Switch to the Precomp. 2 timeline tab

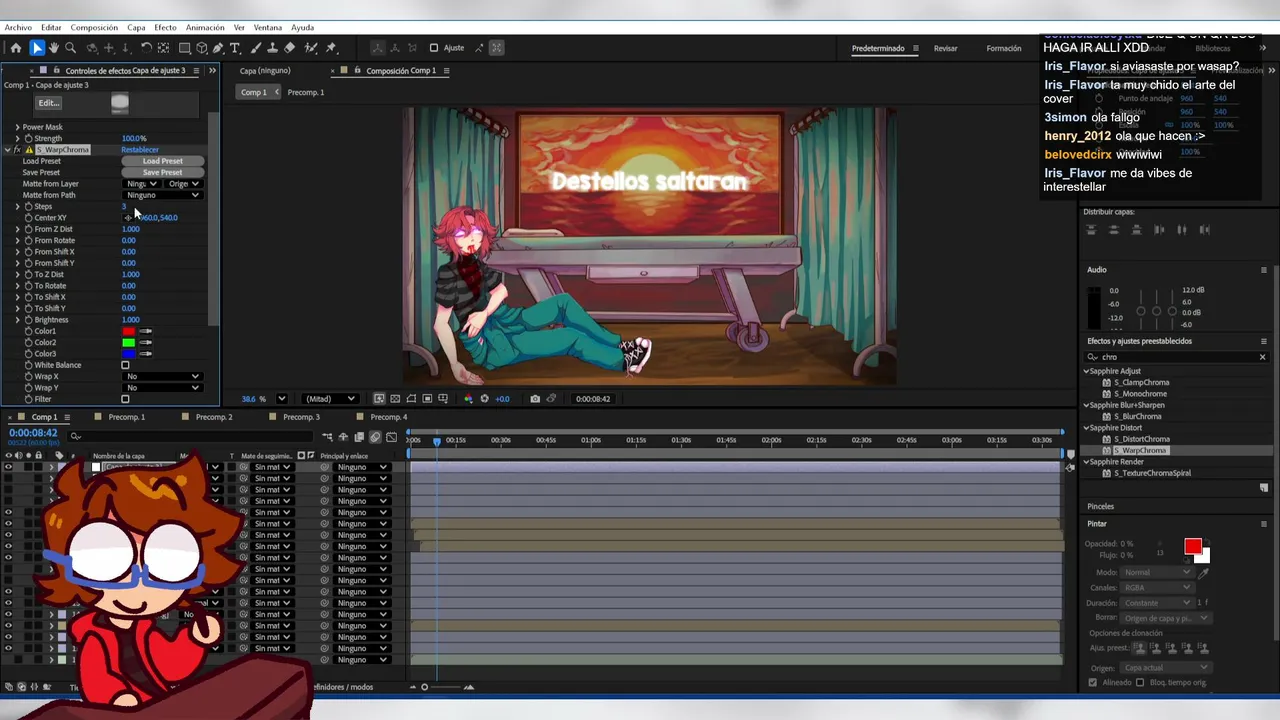pyautogui.click(x=213, y=417)
